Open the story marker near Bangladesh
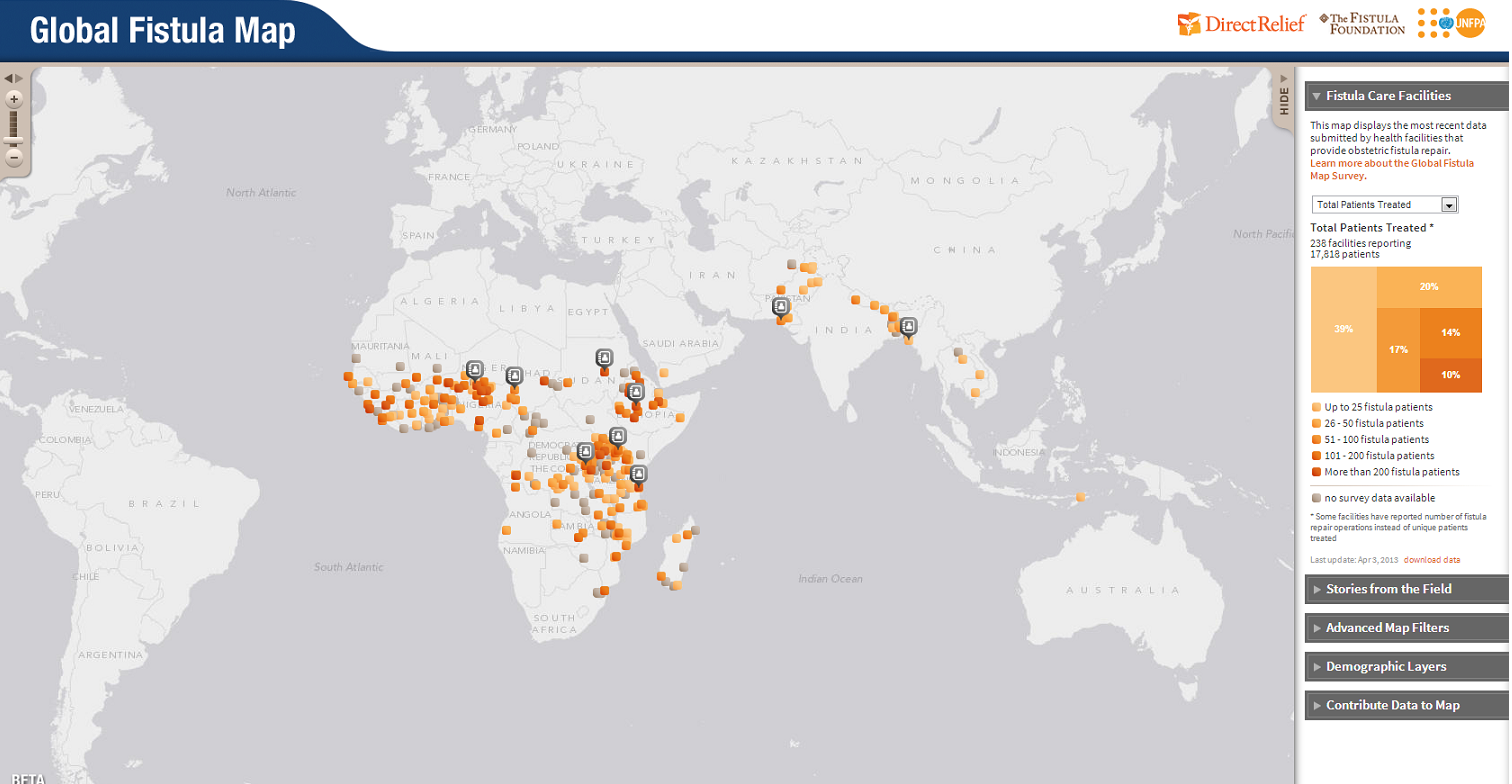 click(908, 326)
